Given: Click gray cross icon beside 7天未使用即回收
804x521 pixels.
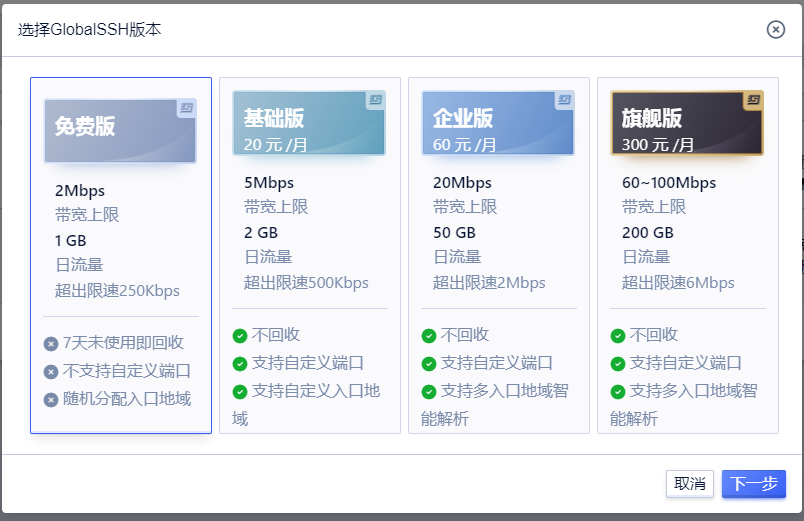Looking at the screenshot, I should tap(51, 344).
